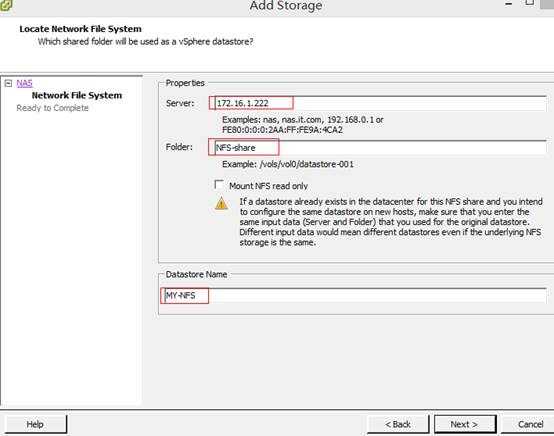Image resolution: width=554 pixels, height=436 pixels.
Task: Click the 'Server:' label
Action: pyautogui.click(x=180, y=103)
